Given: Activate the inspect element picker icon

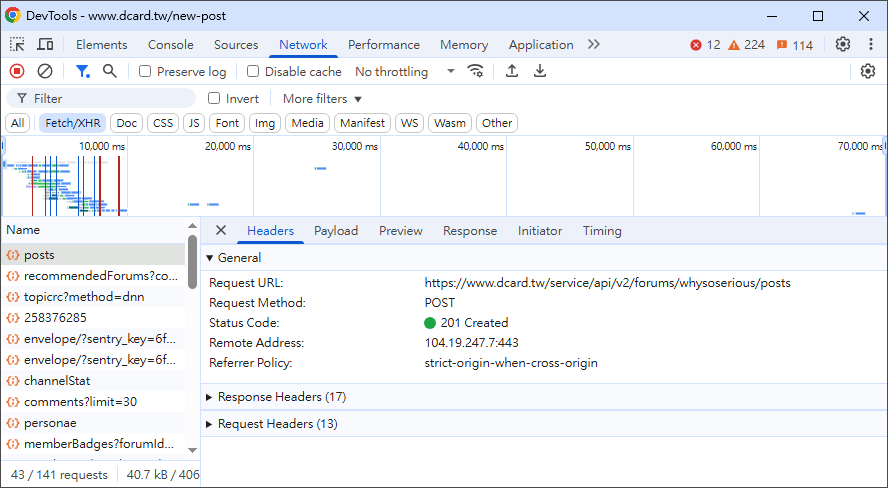Looking at the screenshot, I should (x=18, y=44).
